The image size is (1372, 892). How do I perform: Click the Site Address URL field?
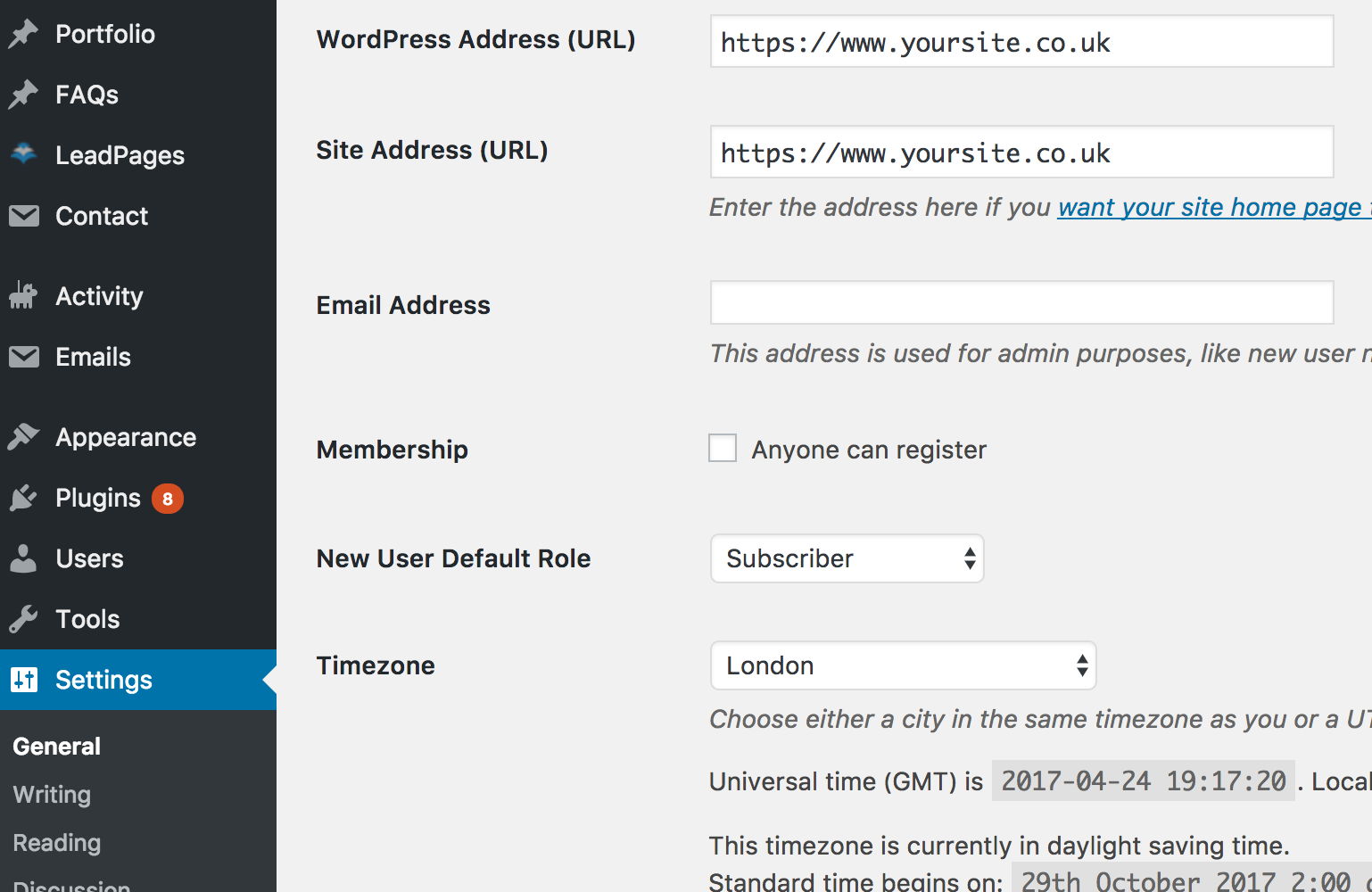[x=1021, y=152]
